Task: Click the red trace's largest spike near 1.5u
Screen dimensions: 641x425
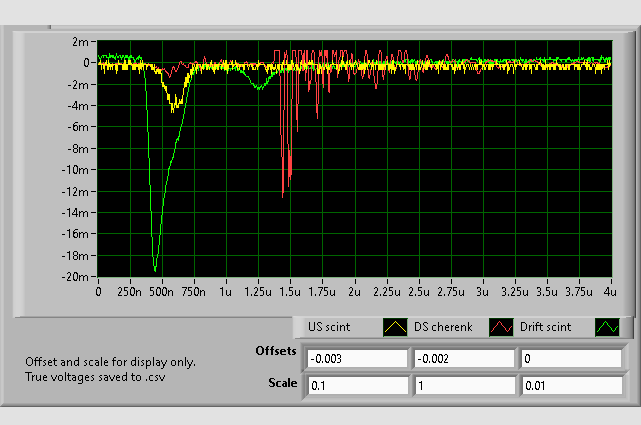Action: pyautogui.click(x=283, y=195)
